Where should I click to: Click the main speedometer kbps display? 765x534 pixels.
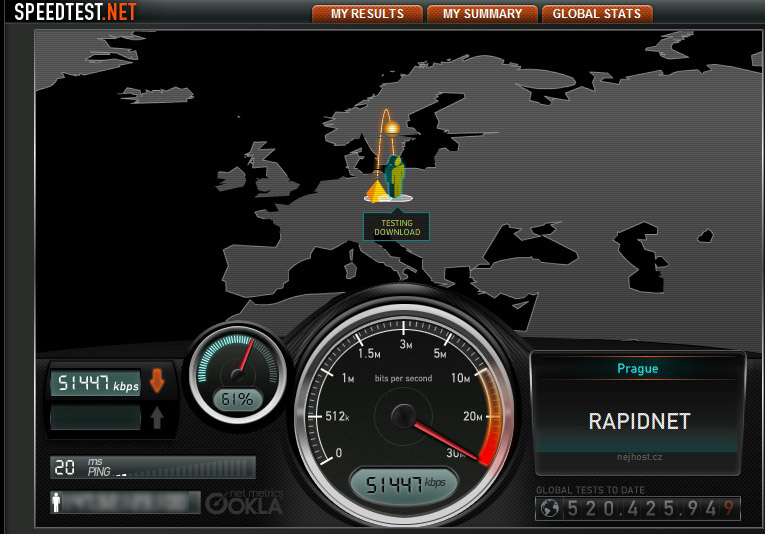click(405, 484)
